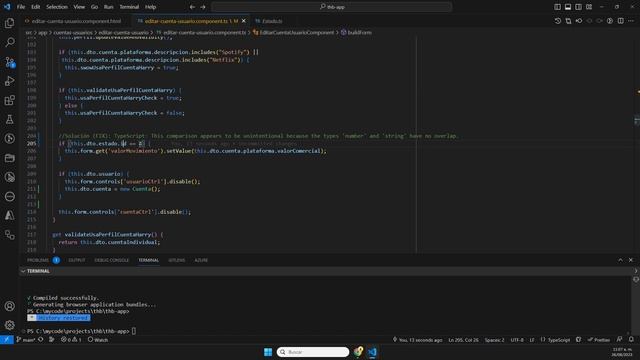Click the remote window indicator in status bar
Image resolution: width=640 pixels, height=360 pixels.
click(7, 340)
